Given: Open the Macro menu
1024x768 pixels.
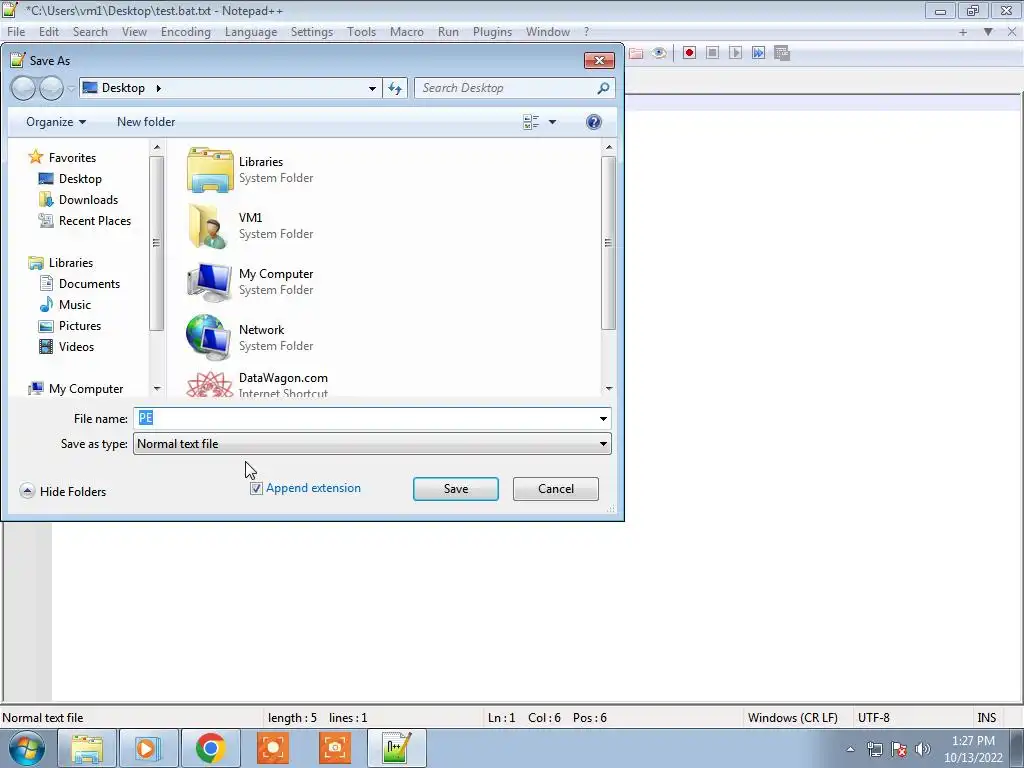Looking at the screenshot, I should [x=406, y=32].
